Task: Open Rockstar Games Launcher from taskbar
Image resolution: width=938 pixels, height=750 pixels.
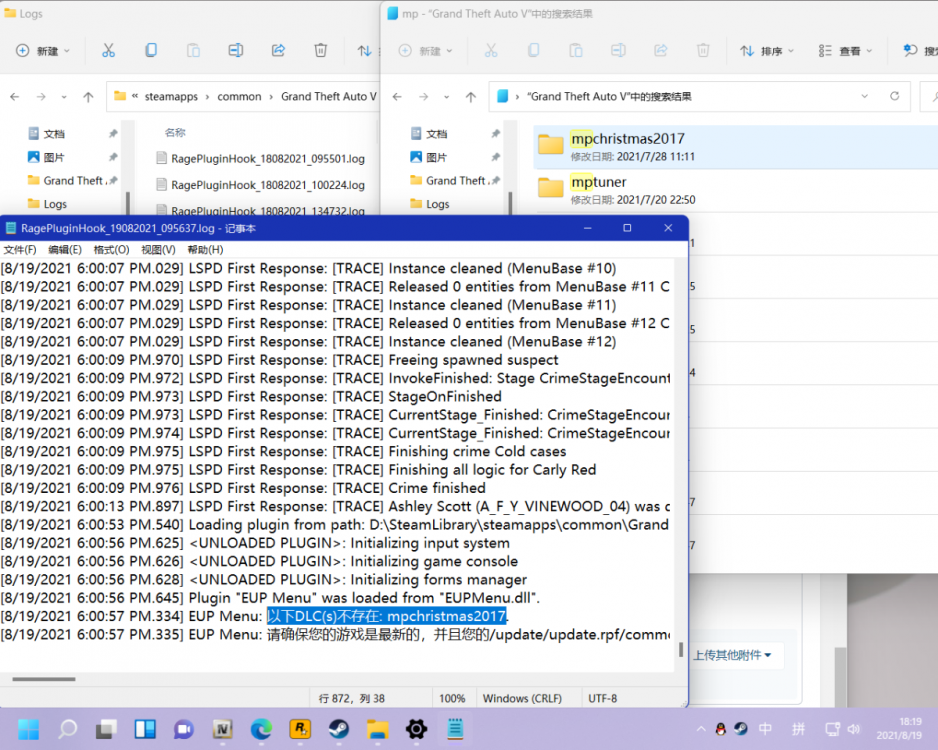Action: pyautogui.click(x=300, y=729)
